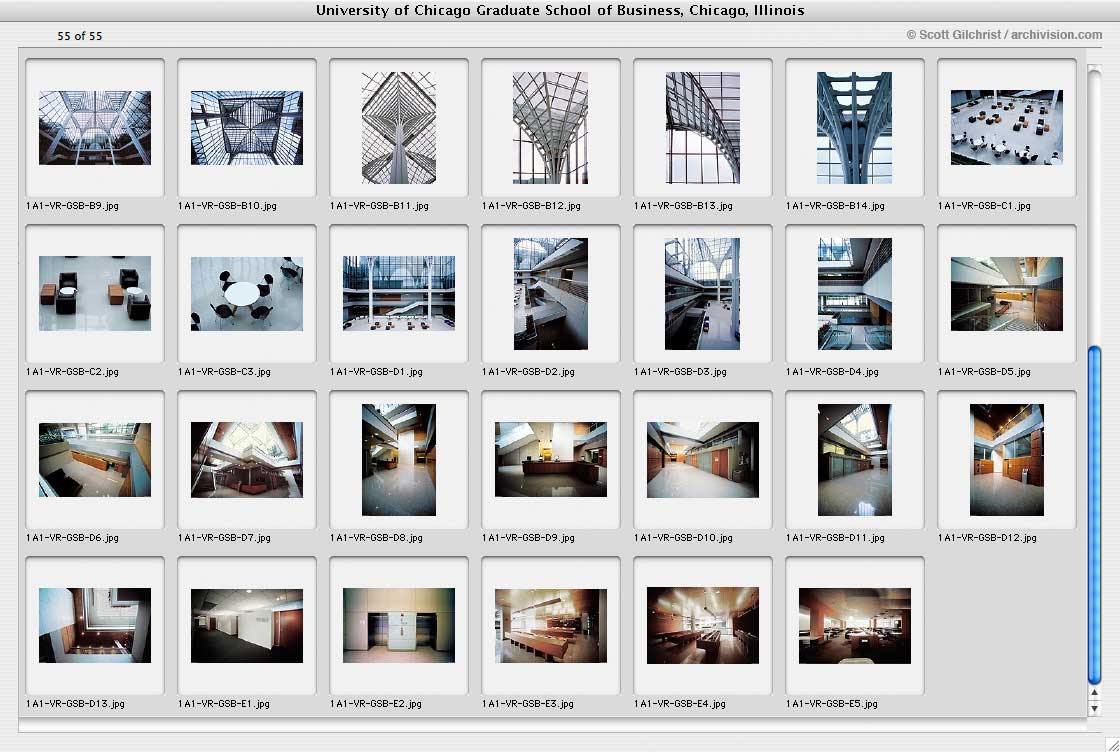Screen dimensions: 1120x752
Task: Click filename label 1A1-VR-GSB-E5.jpg
Action: tap(832, 704)
